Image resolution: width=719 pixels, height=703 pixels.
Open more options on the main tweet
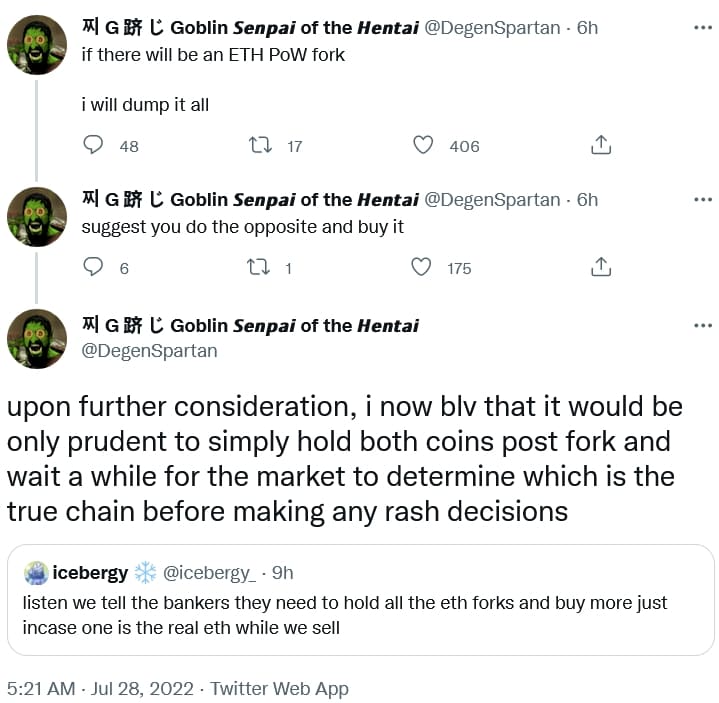pyautogui.click(x=703, y=326)
